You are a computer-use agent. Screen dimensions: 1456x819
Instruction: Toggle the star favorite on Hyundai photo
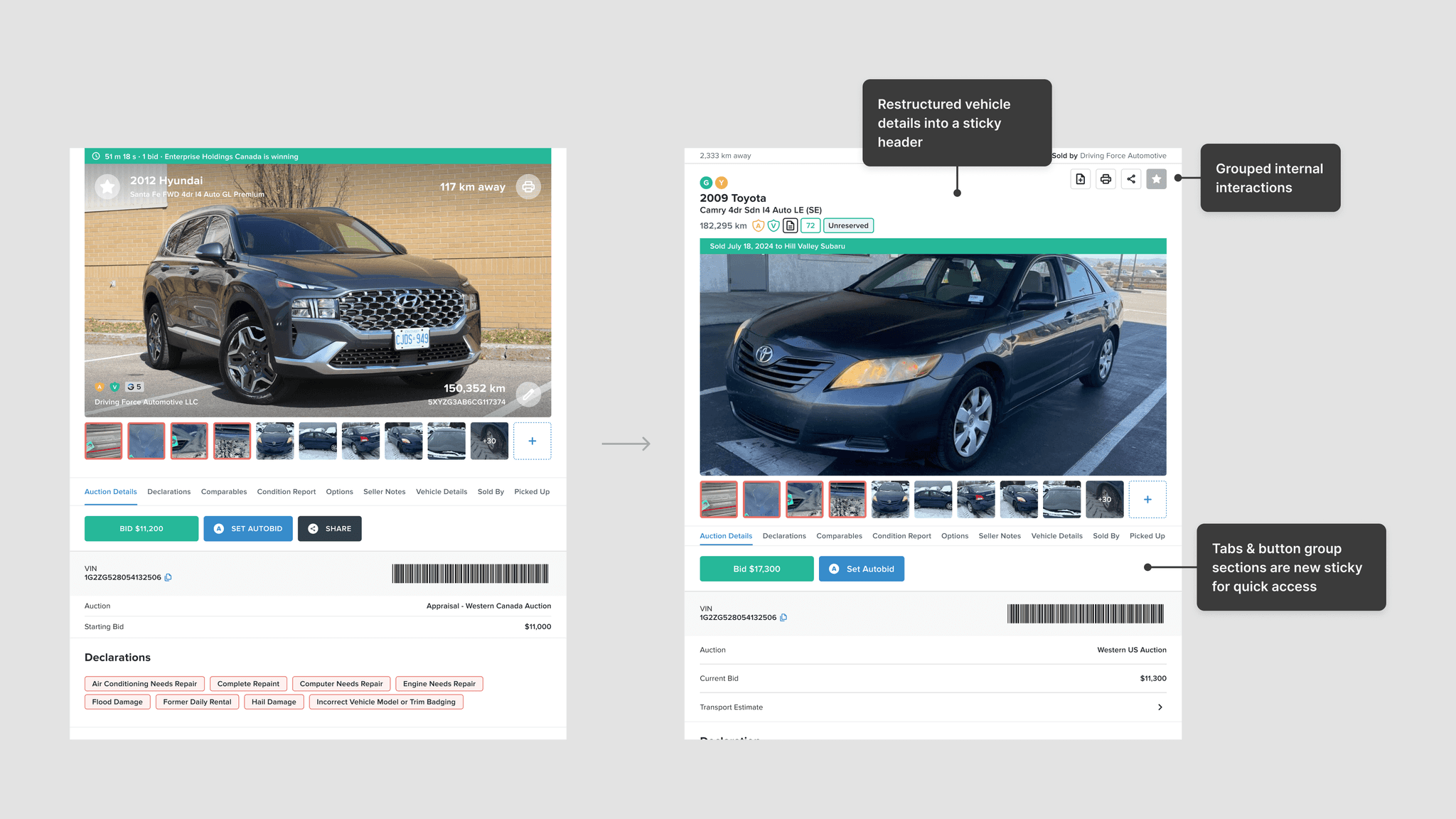107,187
